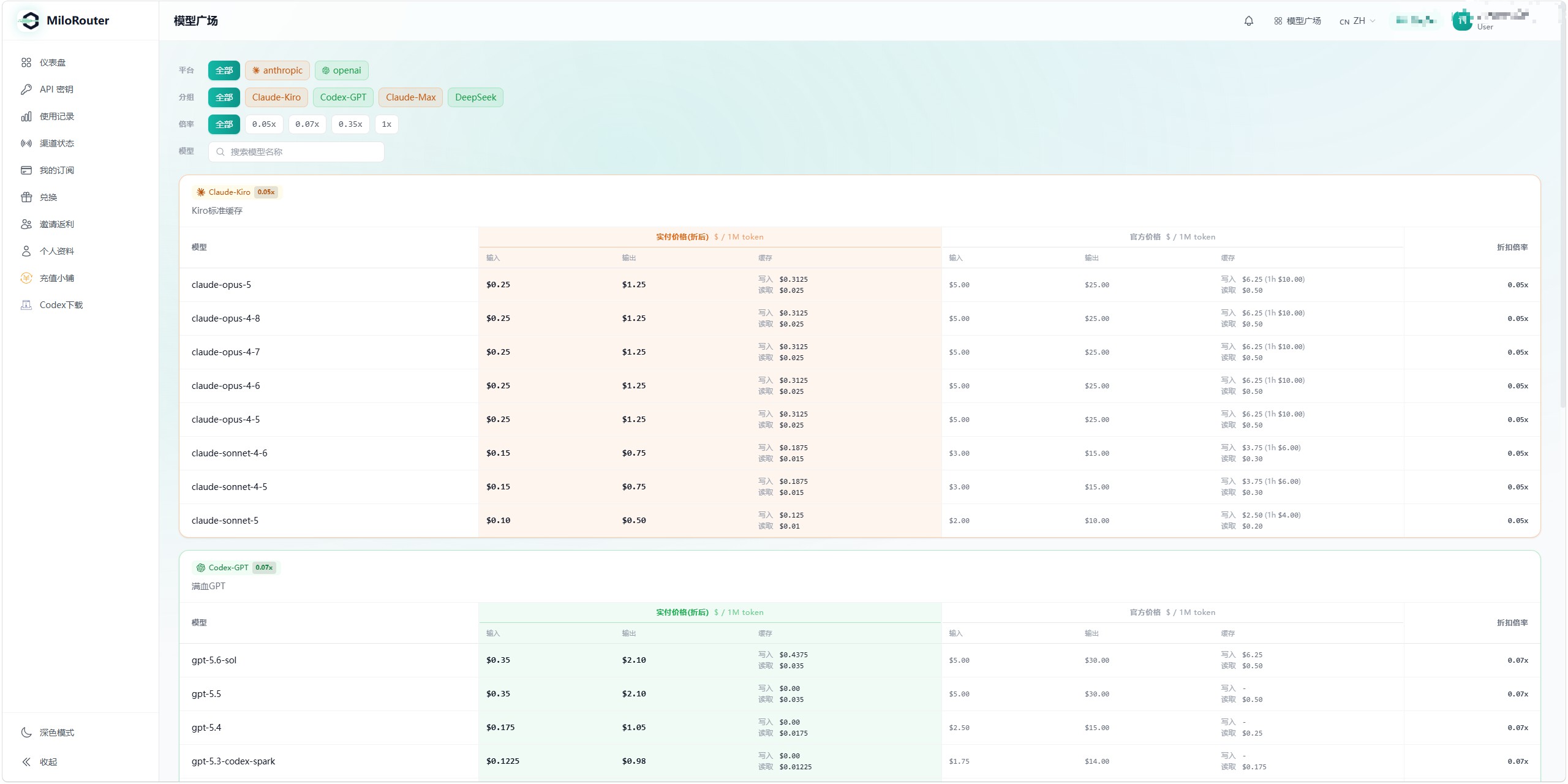Select the claude-opus-4-6 model name
Screen dimensions: 1568x784
[x=225, y=386]
